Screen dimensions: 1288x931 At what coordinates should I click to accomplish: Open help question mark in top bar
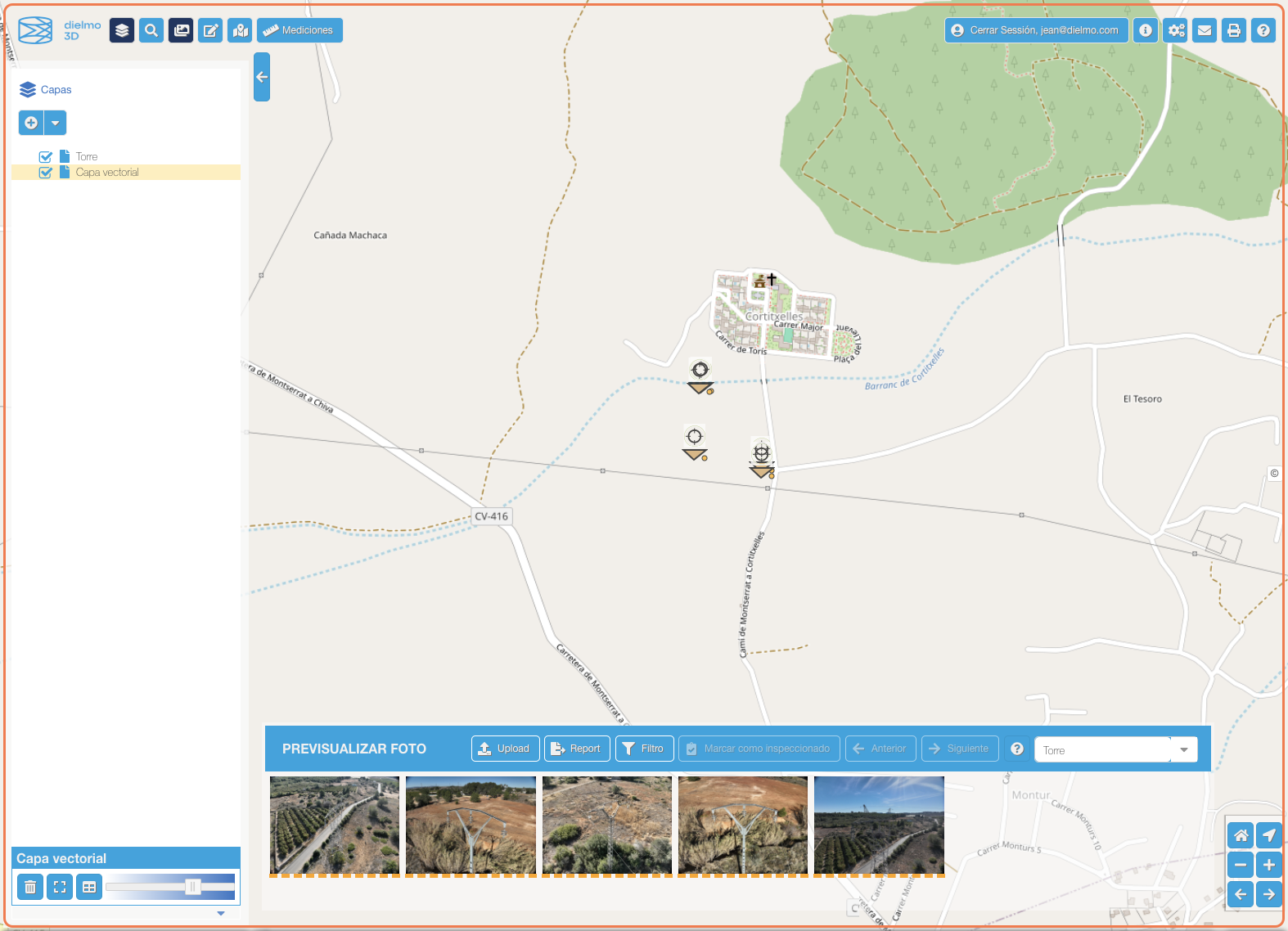(1263, 30)
